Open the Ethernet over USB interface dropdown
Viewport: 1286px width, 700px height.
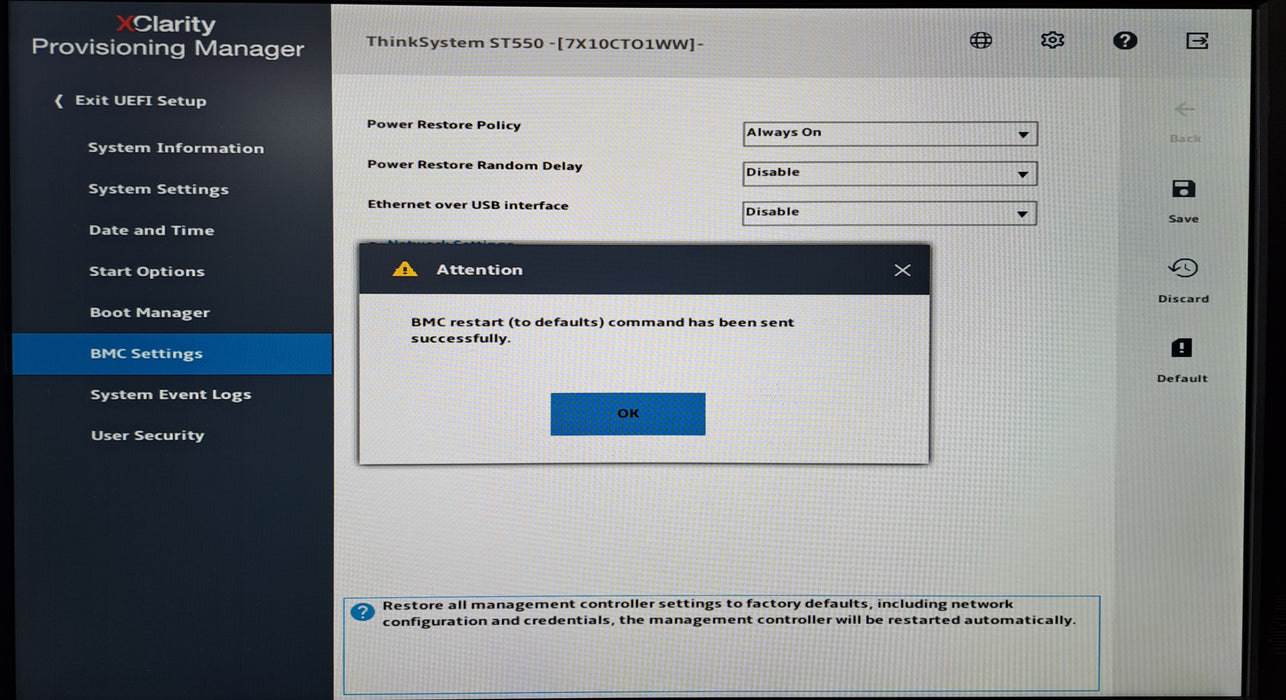point(890,212)
